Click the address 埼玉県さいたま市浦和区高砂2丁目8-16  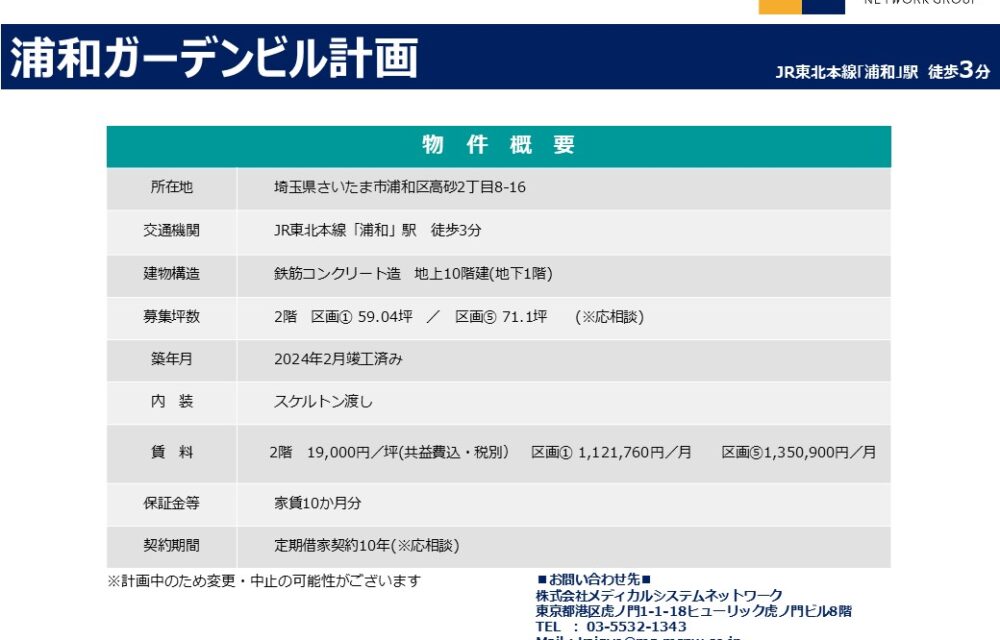coord(400,187)
